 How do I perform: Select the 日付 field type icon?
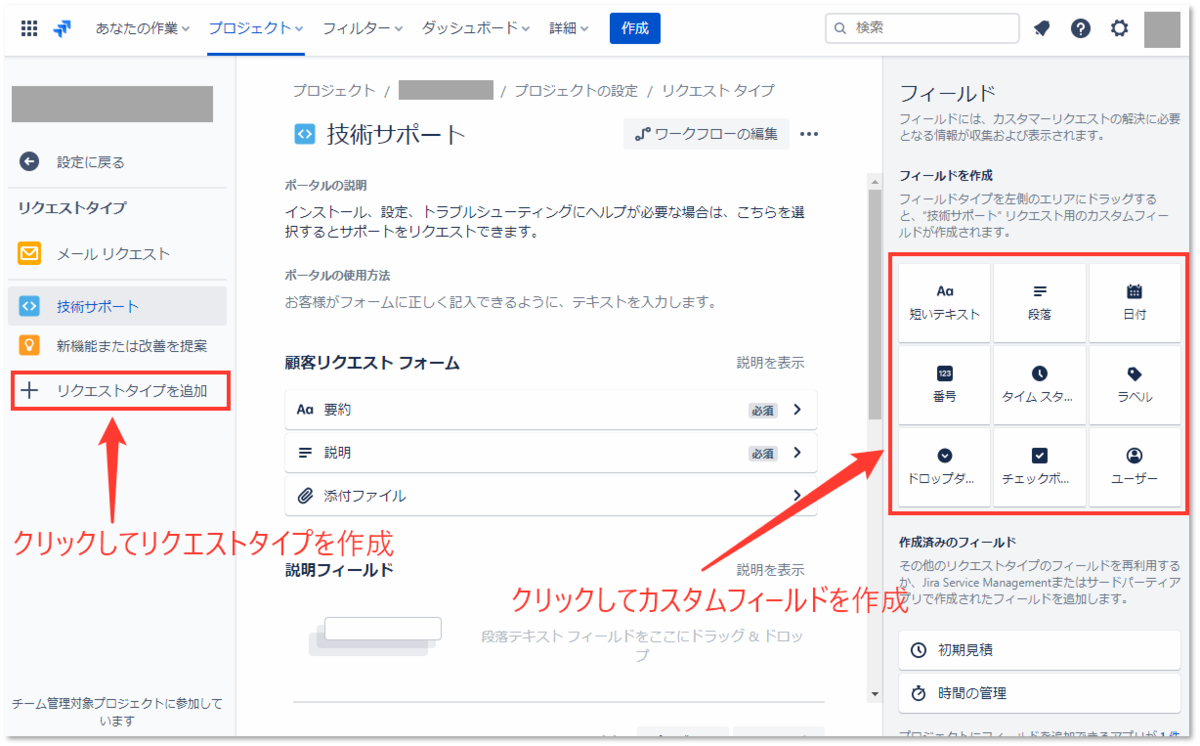coord(1134,300)
